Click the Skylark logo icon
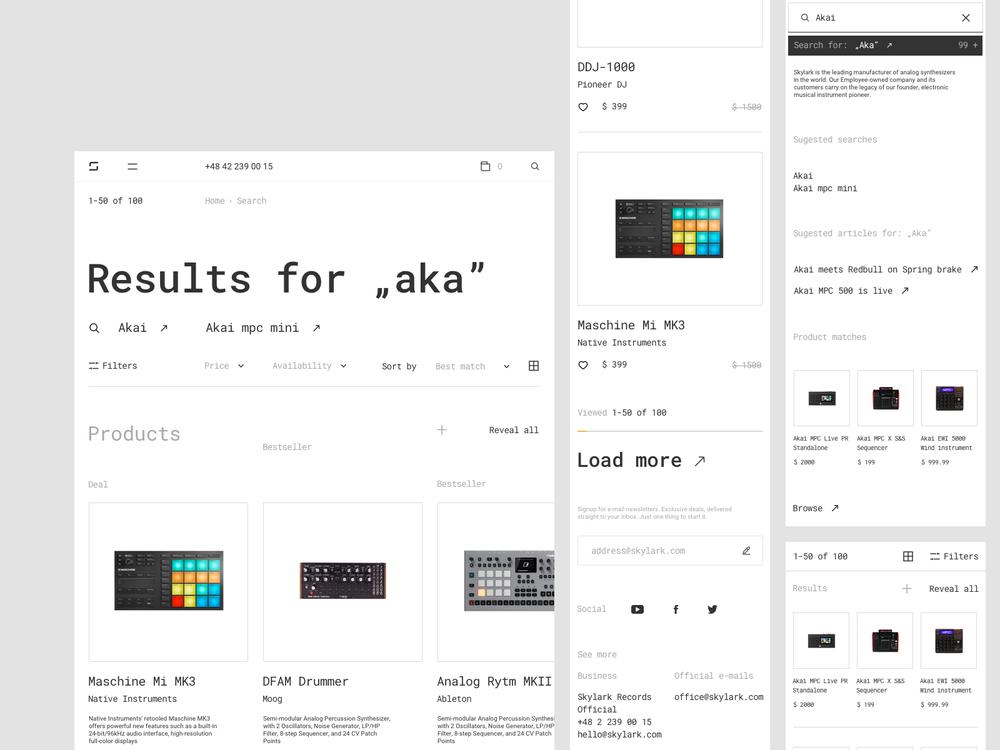Viewport: 1000px width, 750px height. [x=94, y=167]
